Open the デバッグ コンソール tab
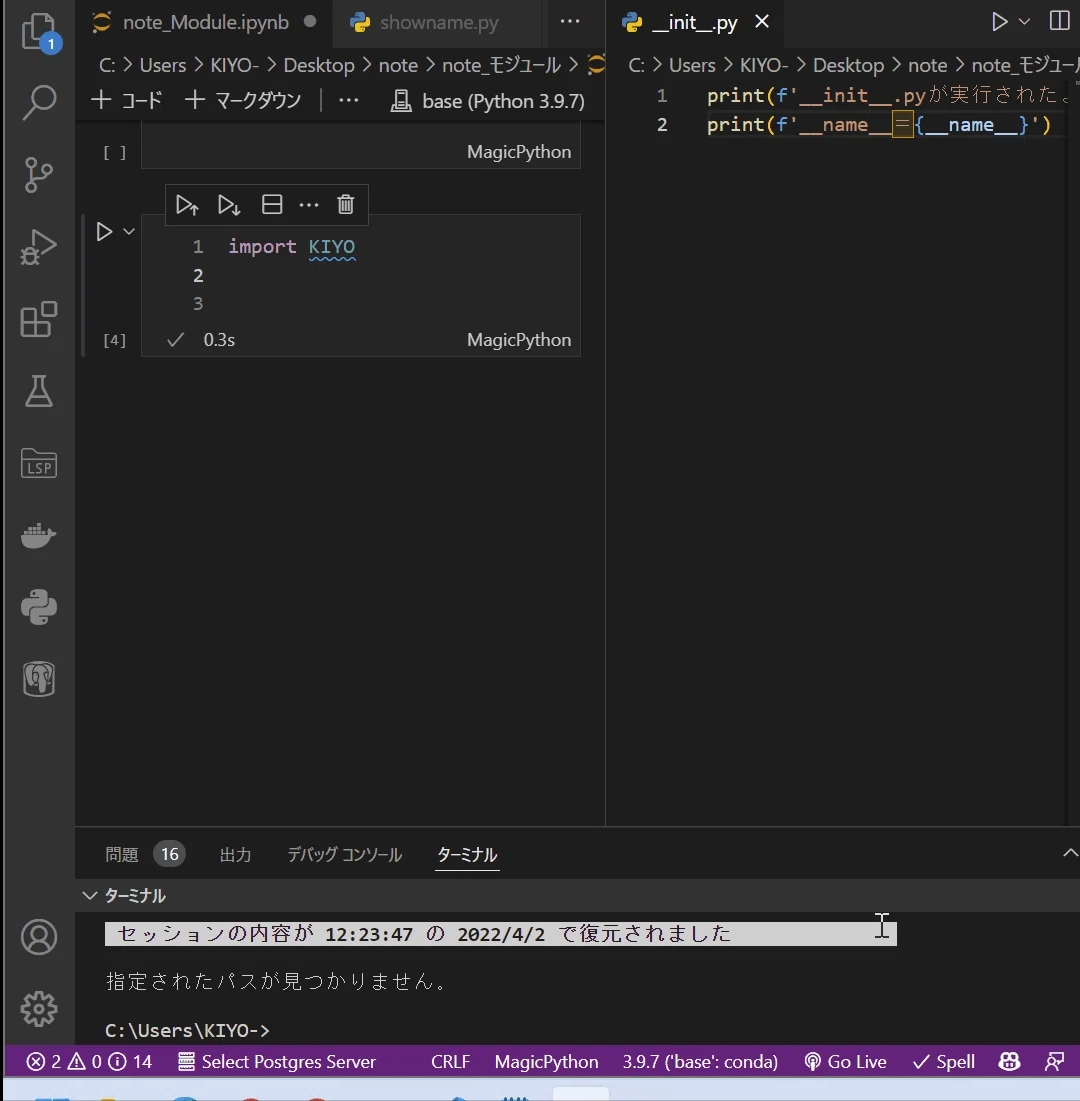The image size is (1080, 1101). [344, 855]
